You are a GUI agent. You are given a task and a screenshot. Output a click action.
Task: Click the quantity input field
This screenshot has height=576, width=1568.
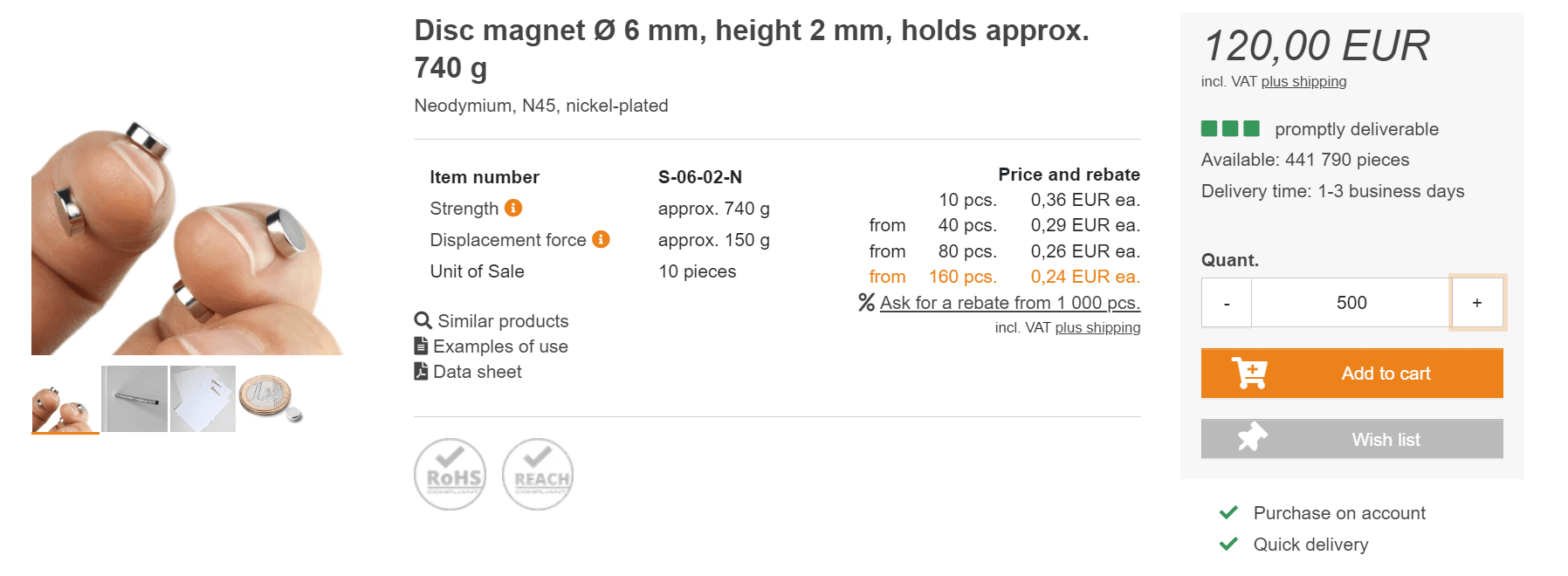click(x=1351, y=303)
